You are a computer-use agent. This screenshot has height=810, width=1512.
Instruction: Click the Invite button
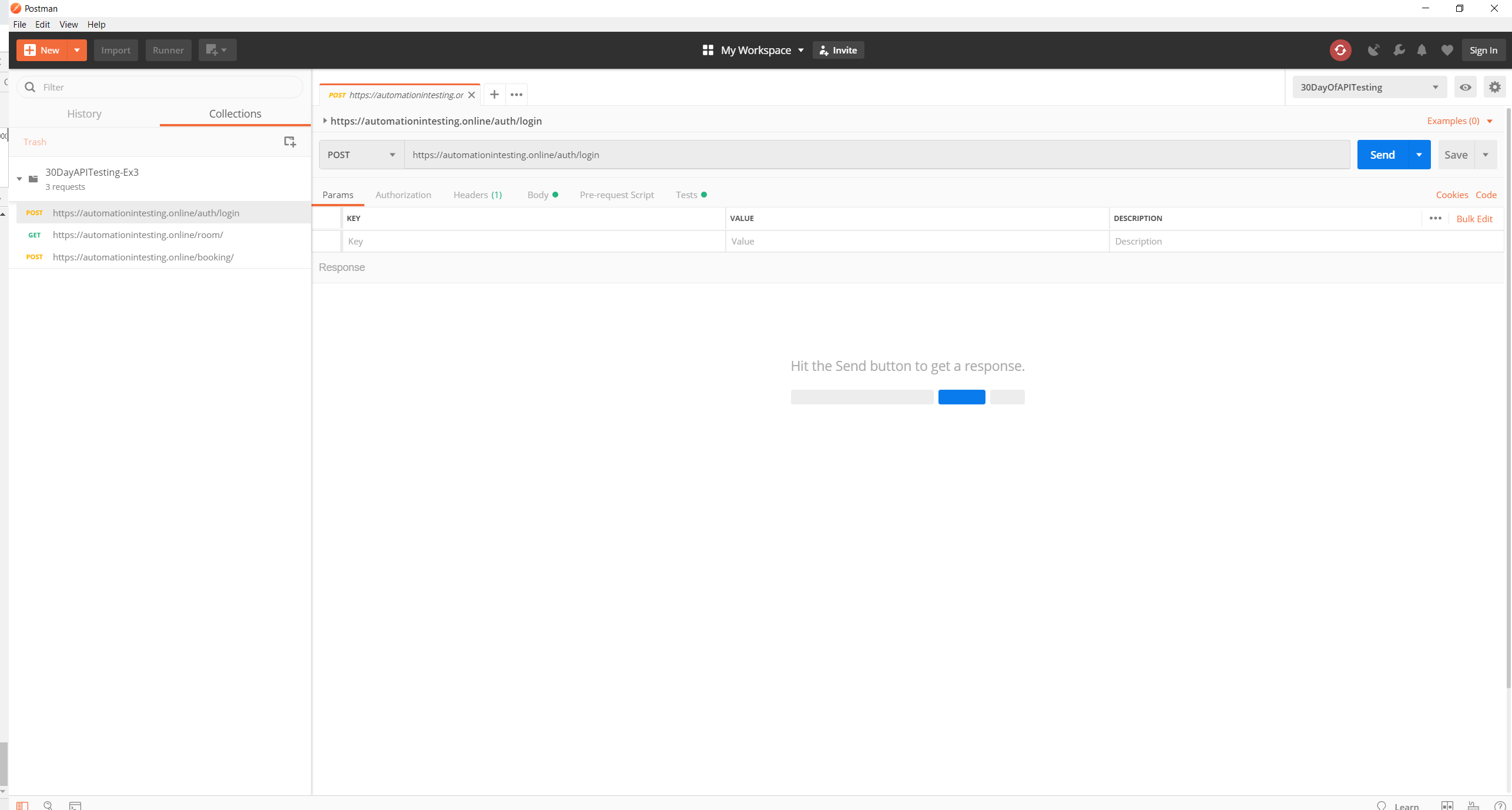coord(838,50)
